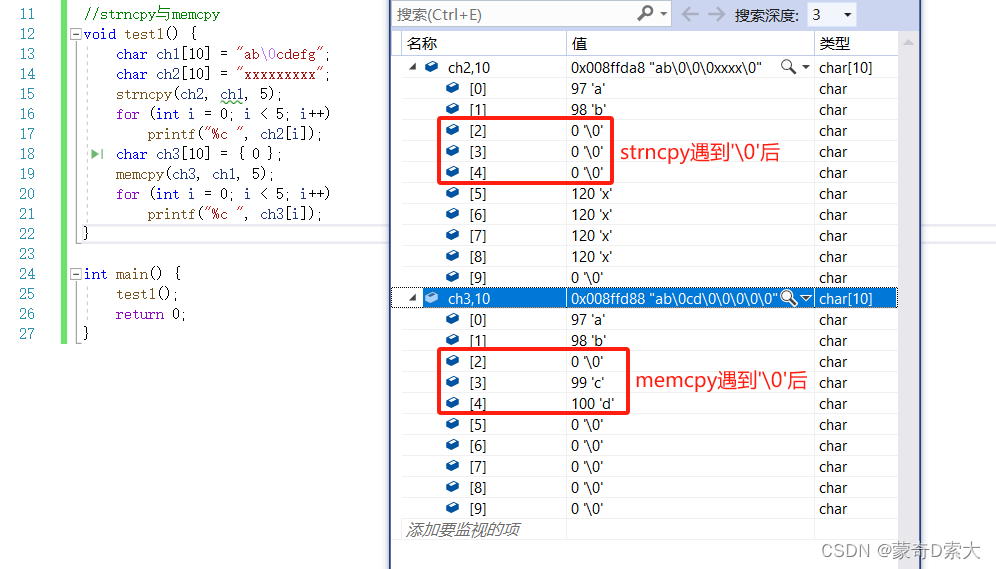Select the ch2,10 variable cube icon
The height and width of the screenshot is (569, 996).
point(432,66)
